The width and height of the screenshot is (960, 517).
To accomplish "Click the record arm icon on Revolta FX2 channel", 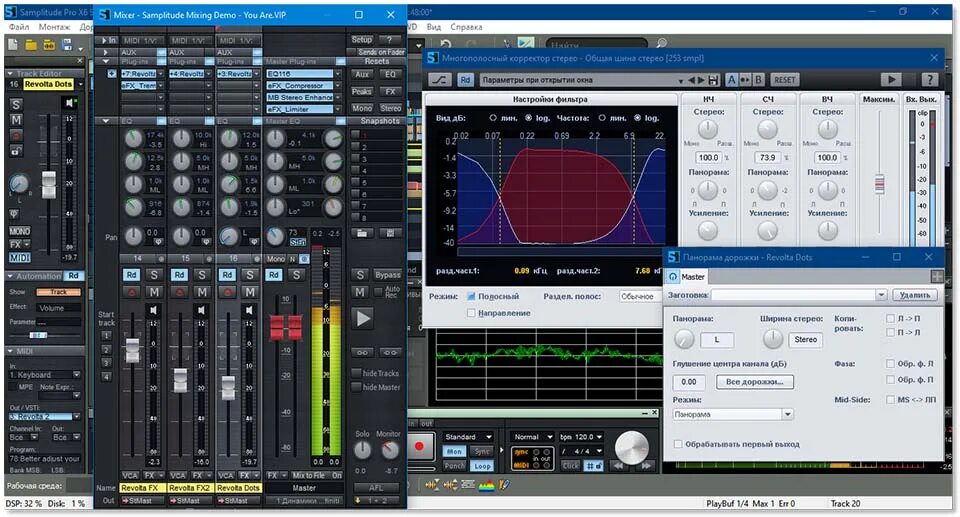I will tap(179, 292).
